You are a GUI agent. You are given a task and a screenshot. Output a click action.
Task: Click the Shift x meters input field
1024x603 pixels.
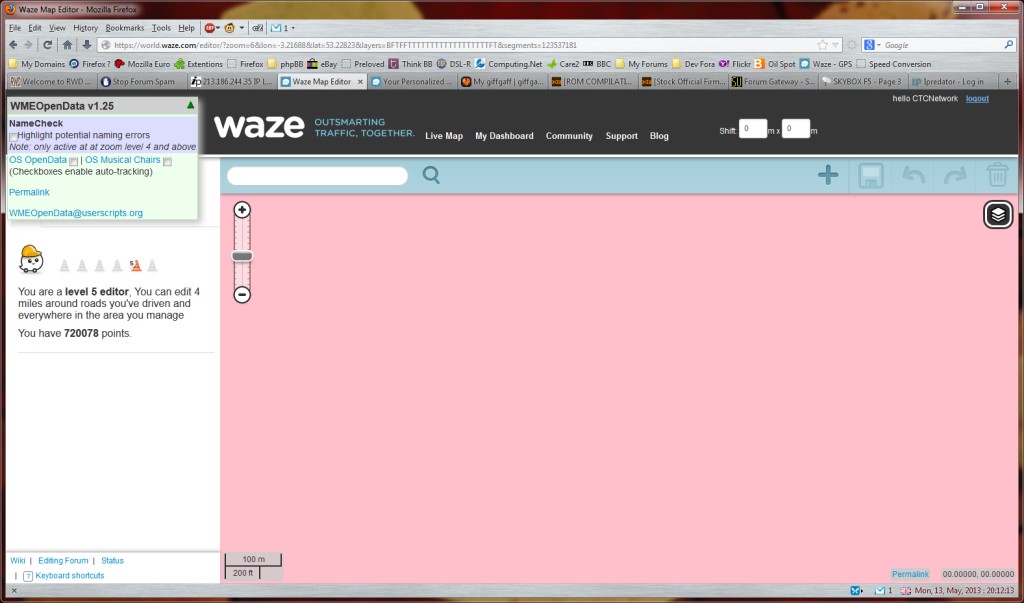tap(752, 128)
